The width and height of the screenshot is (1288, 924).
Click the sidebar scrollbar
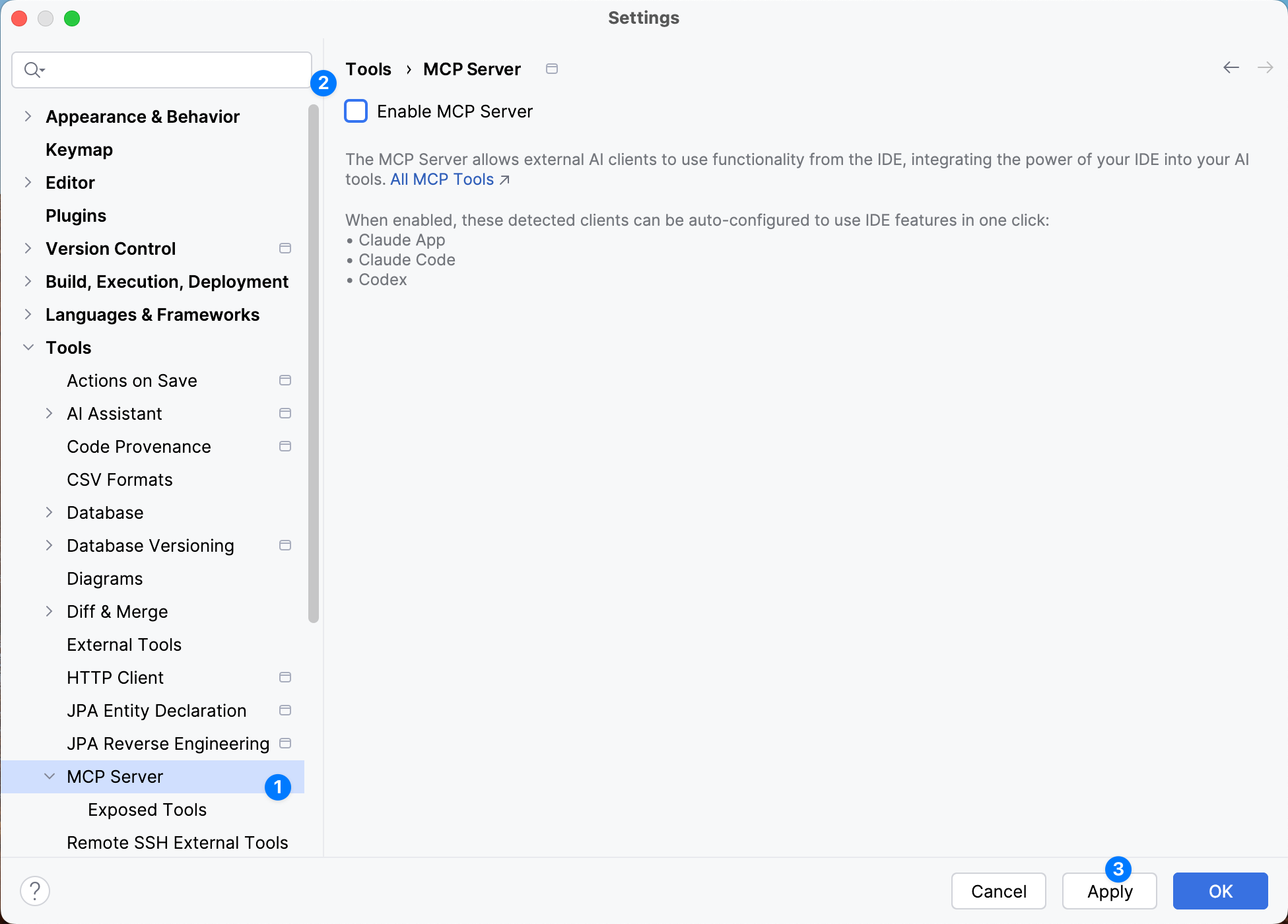(x=313, y=363)
